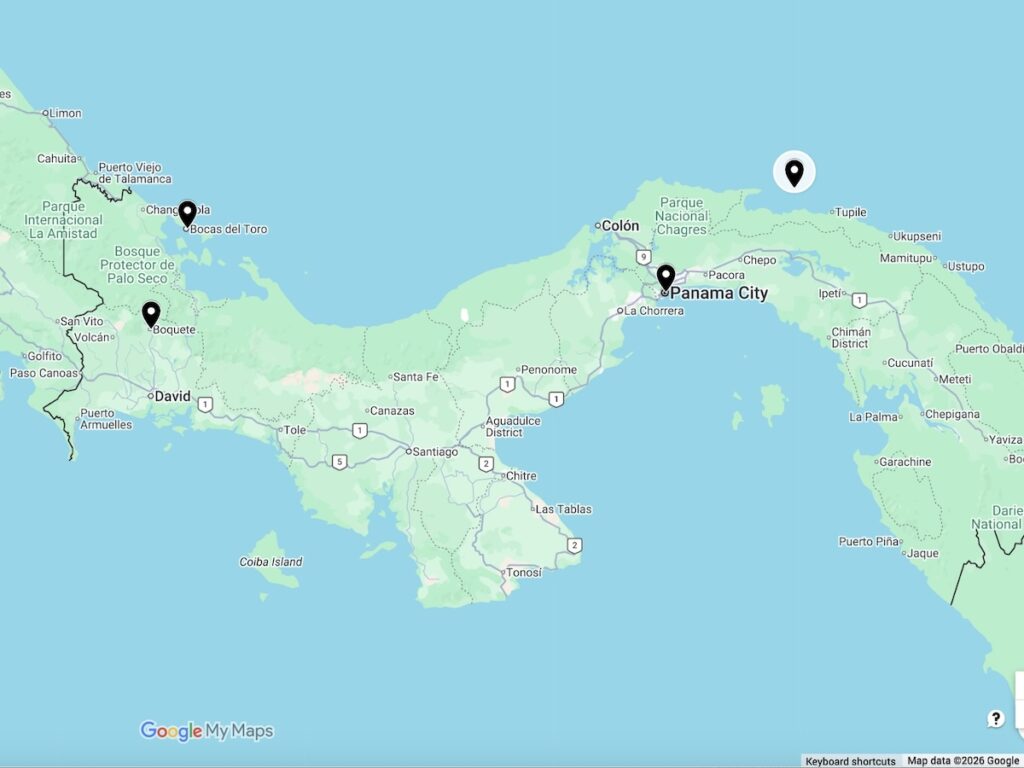The width and height of the screenshot is (1024, 768).
Task: Click the route 2 shield near Chitre
Action: coord(486,464)
